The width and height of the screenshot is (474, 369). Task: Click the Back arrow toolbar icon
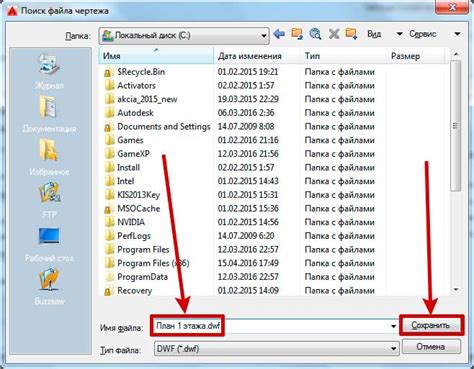(279, 34)
